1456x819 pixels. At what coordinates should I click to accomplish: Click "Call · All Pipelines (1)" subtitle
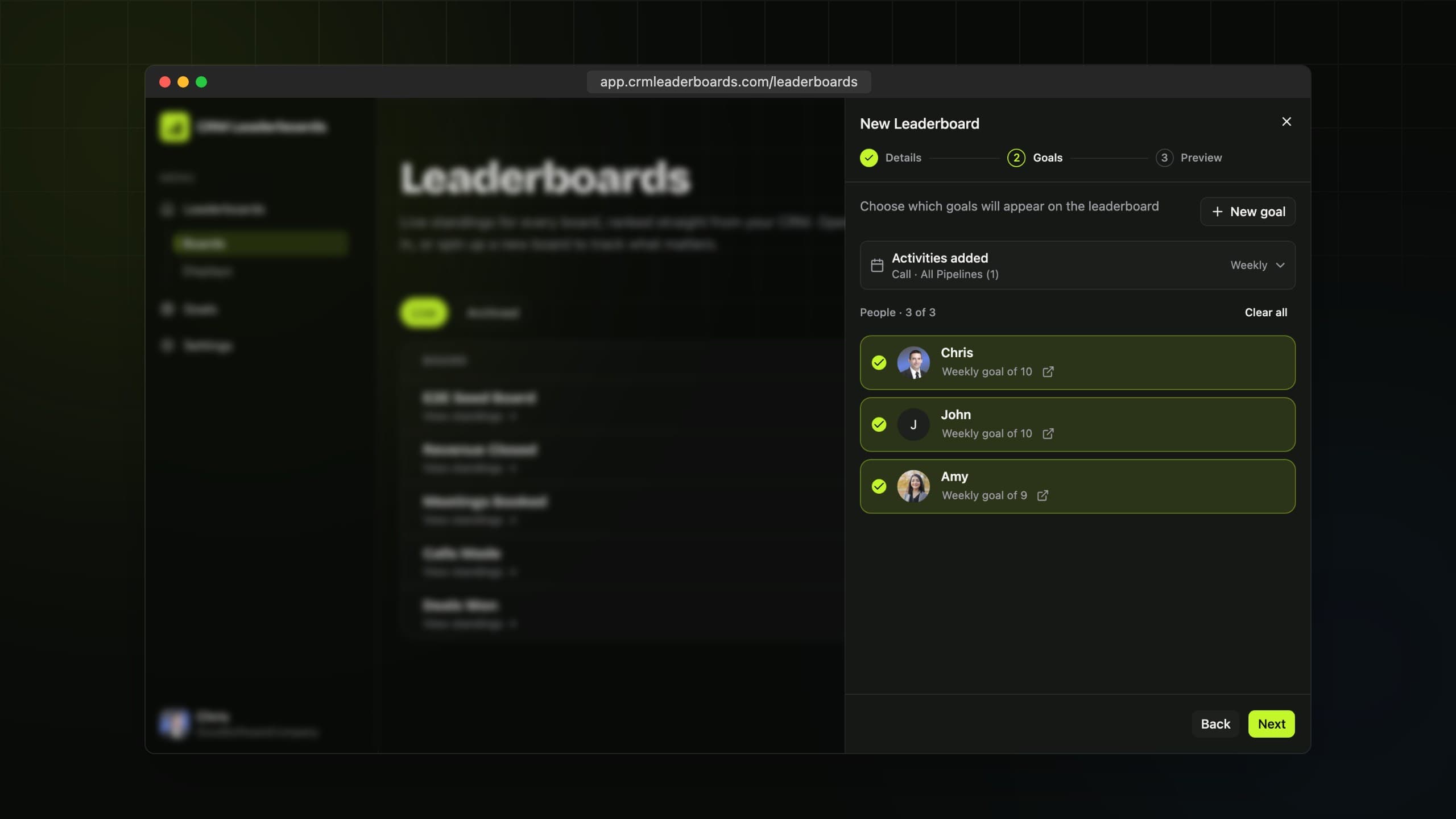coord(945,274)
